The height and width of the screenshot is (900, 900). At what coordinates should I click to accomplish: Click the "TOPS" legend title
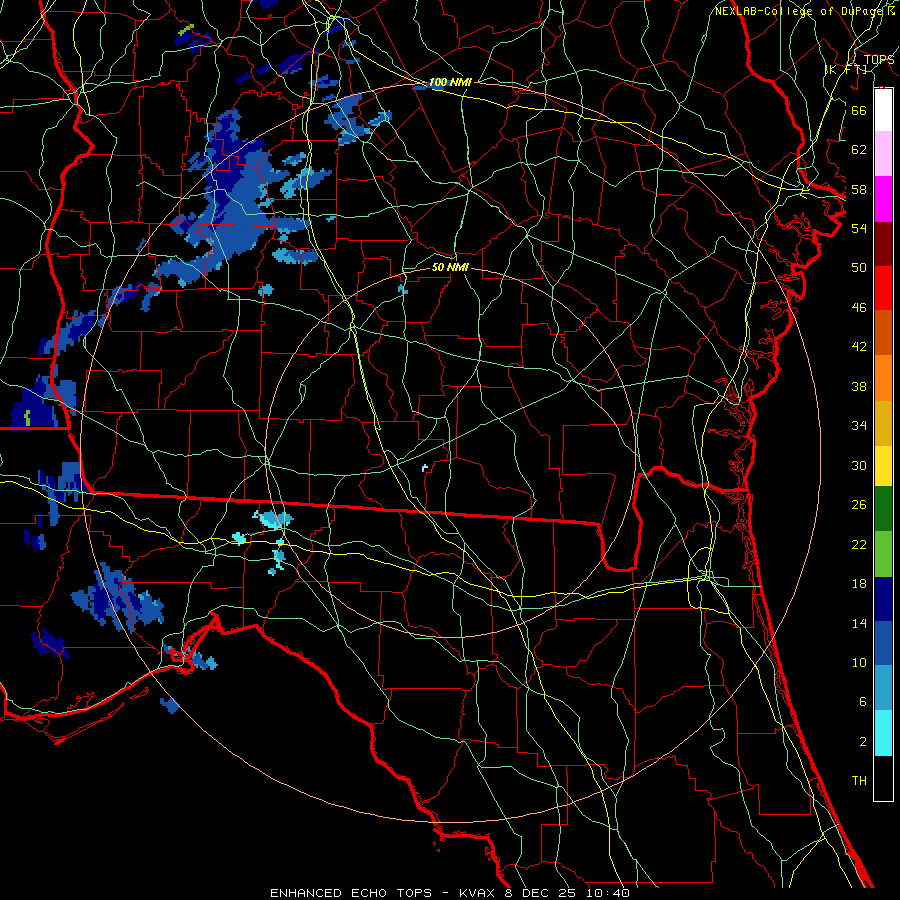[879, 59]
